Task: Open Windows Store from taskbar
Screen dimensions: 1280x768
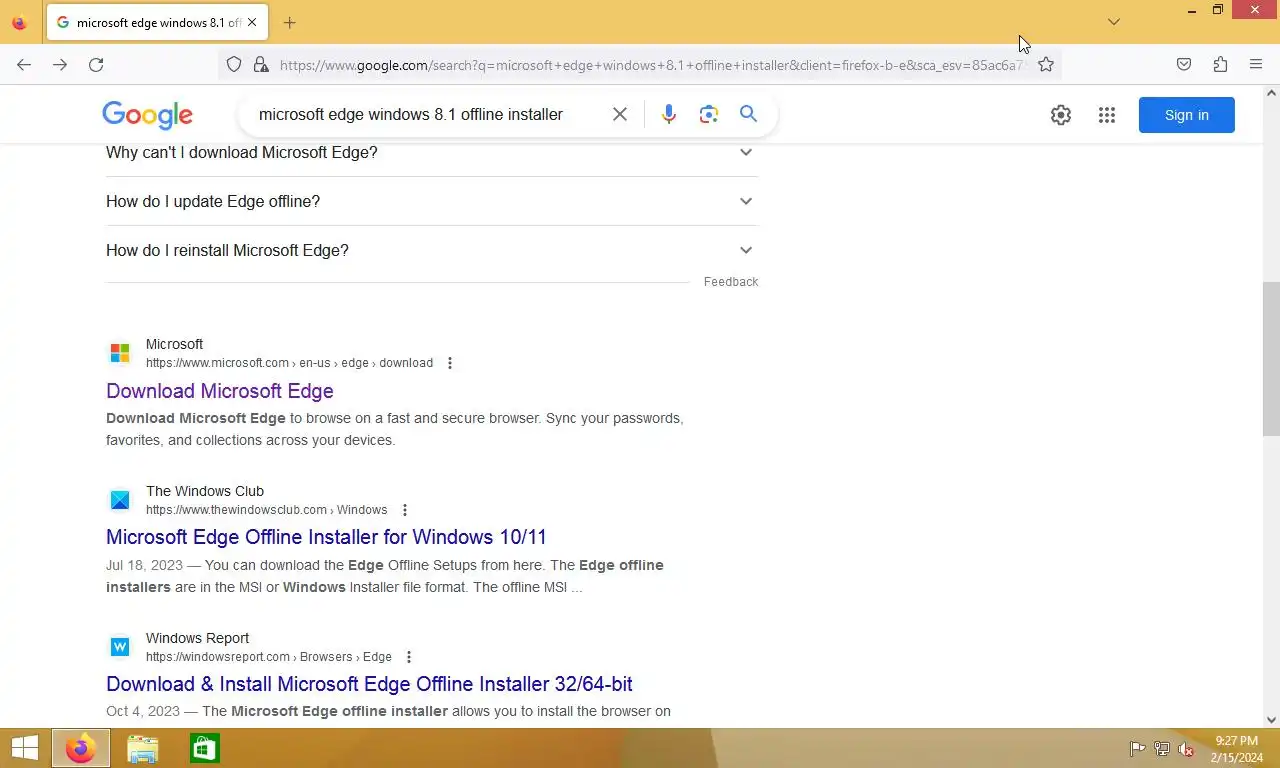Action: tap(205, 748)
